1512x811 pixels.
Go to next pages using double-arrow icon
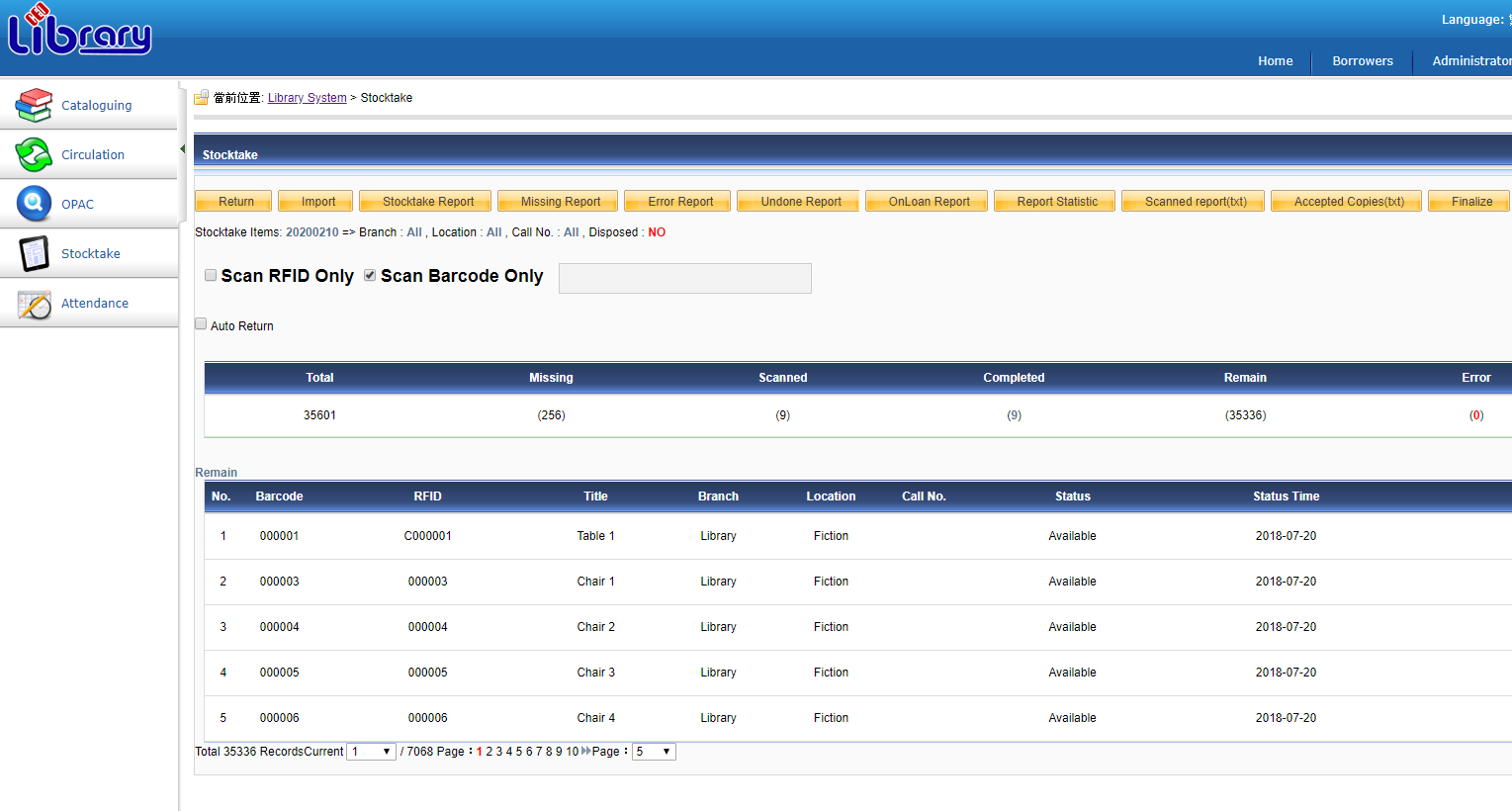tap(585, 752)
